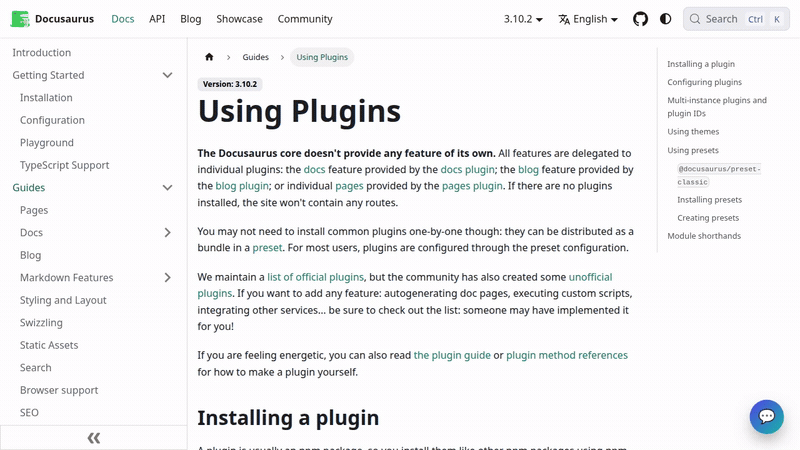Jump to 'Configuring plugins' in TOC
The image size is (800, 450).
point(705,82)
